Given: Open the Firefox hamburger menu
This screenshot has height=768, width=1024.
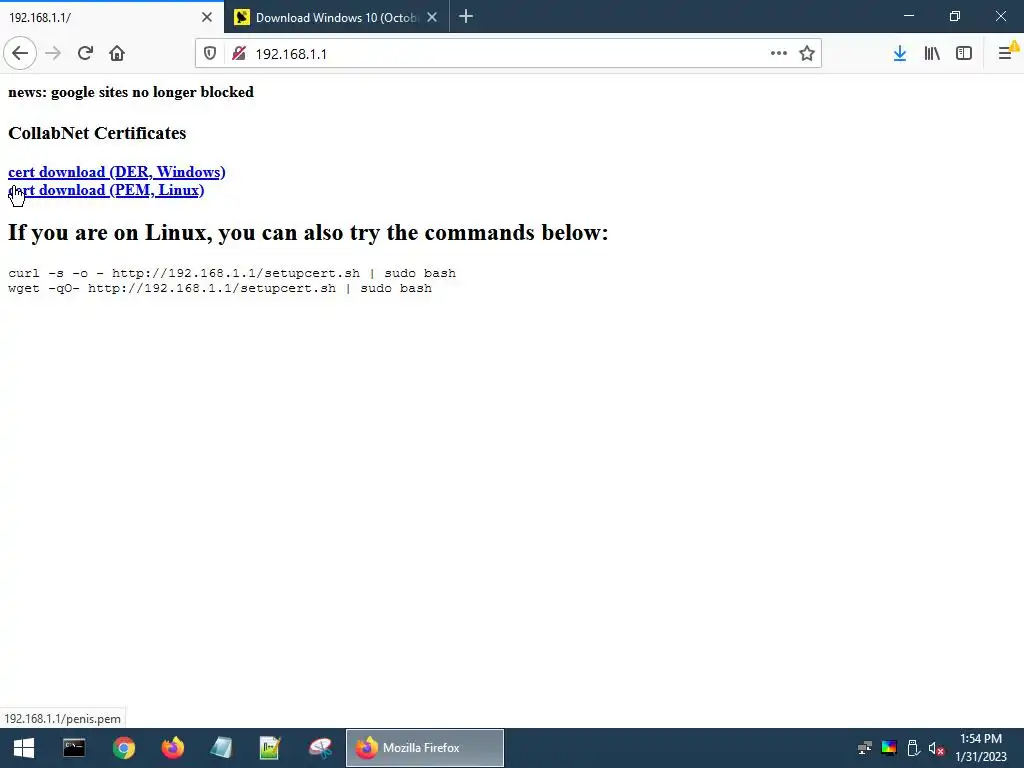Looking at the screenshot, I should [1006, 54].
